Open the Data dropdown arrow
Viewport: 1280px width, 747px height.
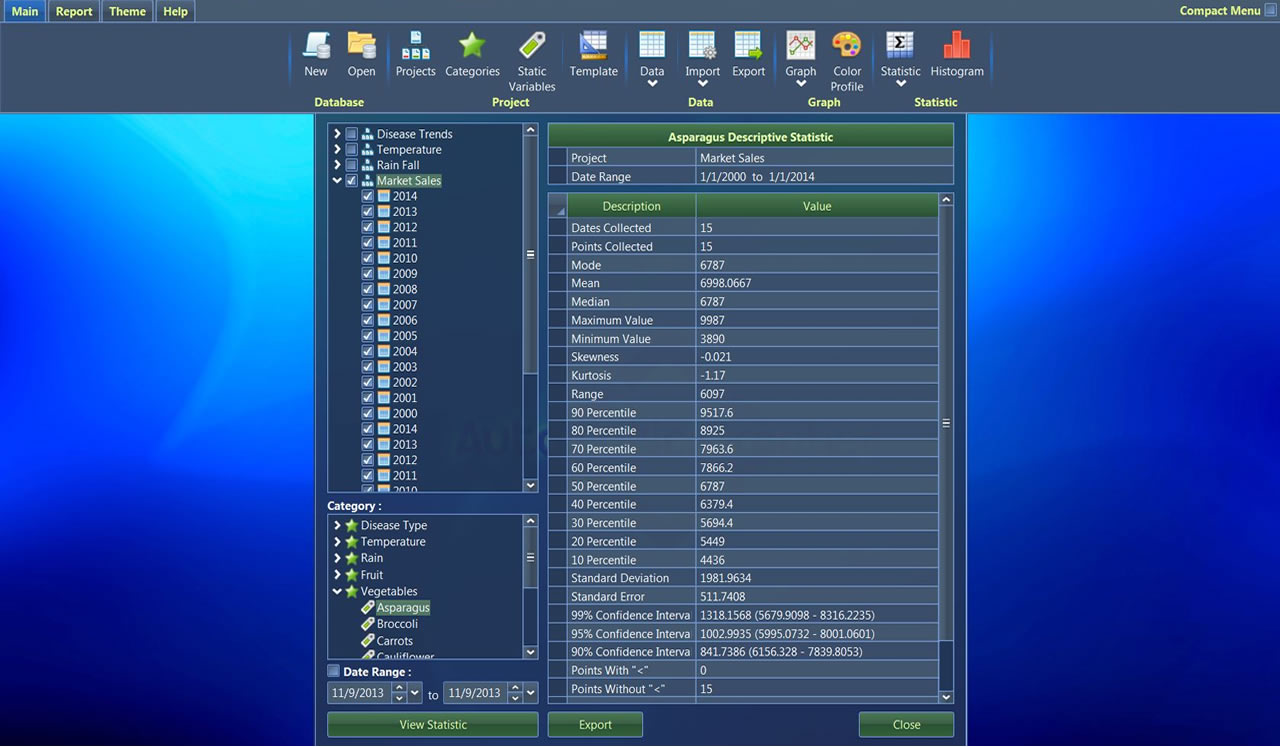(x=652, y=84)
